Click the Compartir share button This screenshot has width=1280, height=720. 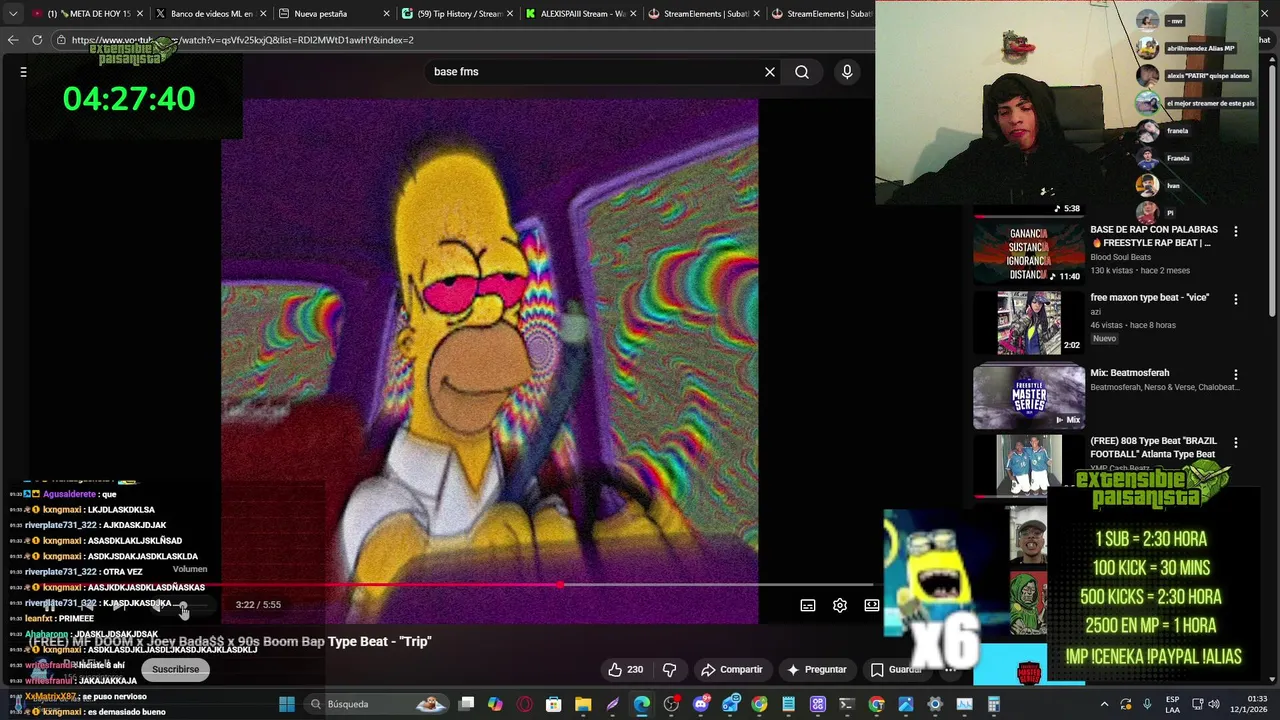732,670
